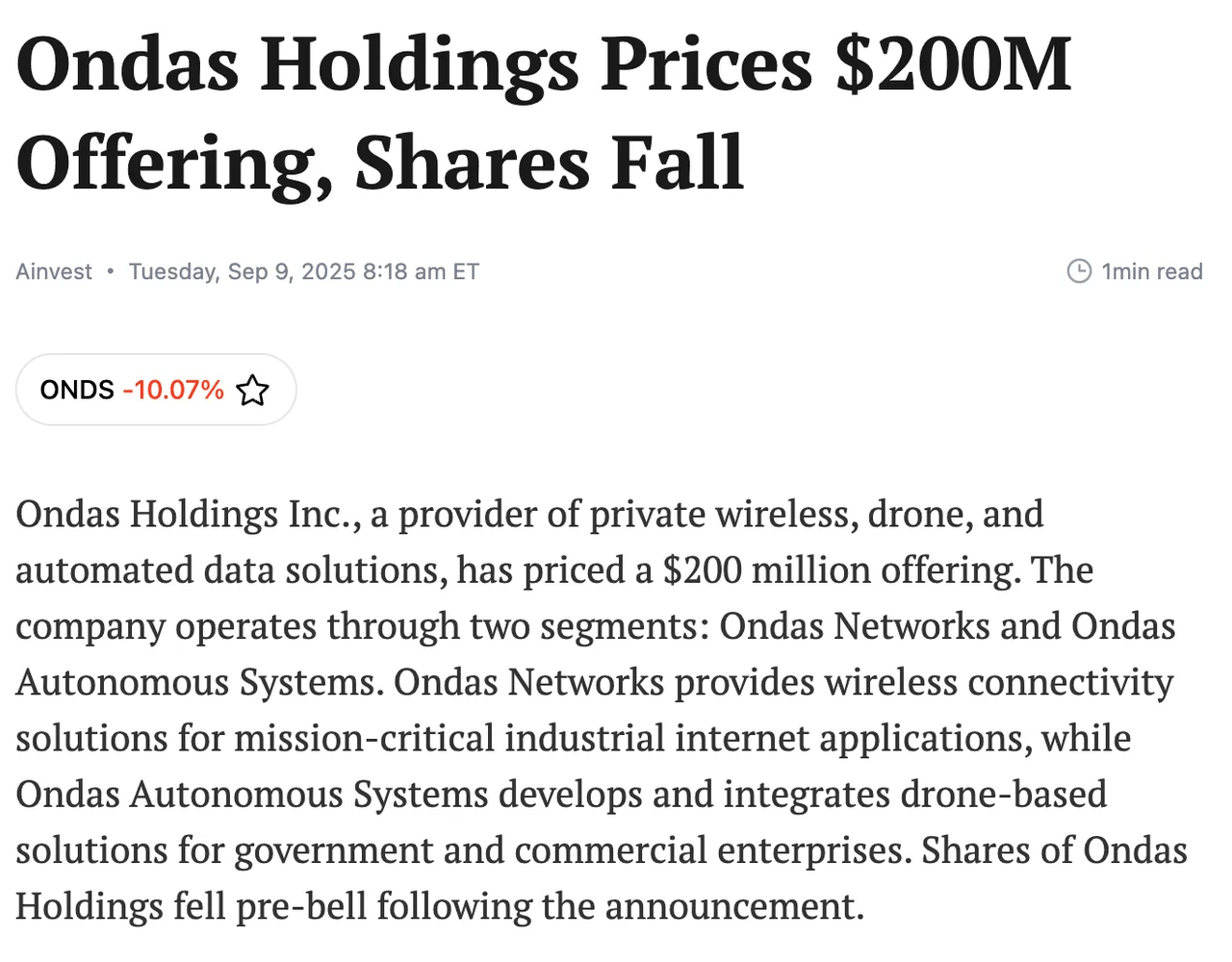Click the clock icon beside 1min read

[1079, 271]
